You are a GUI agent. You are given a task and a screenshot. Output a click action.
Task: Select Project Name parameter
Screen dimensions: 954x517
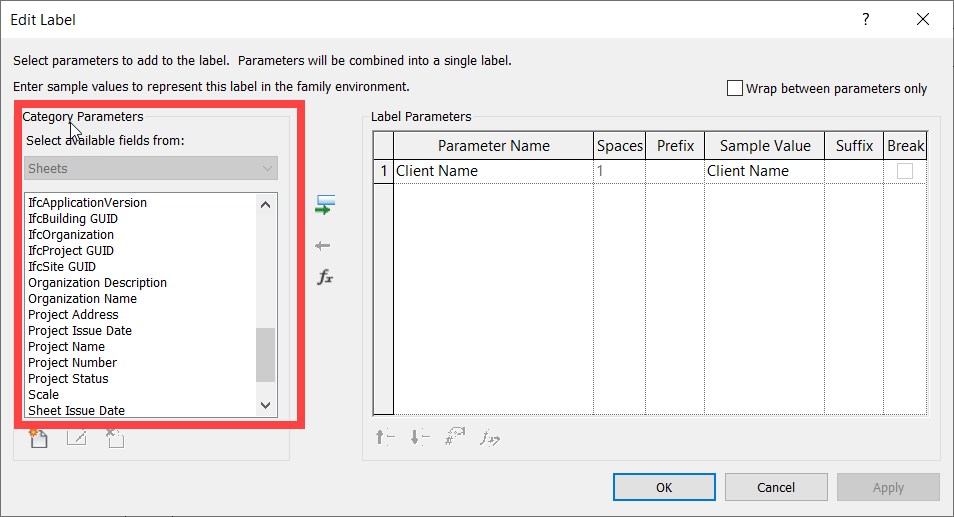click(66, 347)
